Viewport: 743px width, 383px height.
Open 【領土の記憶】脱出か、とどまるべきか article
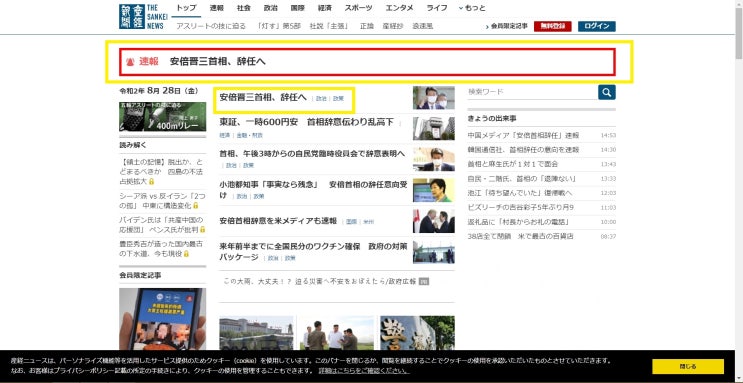pos(162,171)
